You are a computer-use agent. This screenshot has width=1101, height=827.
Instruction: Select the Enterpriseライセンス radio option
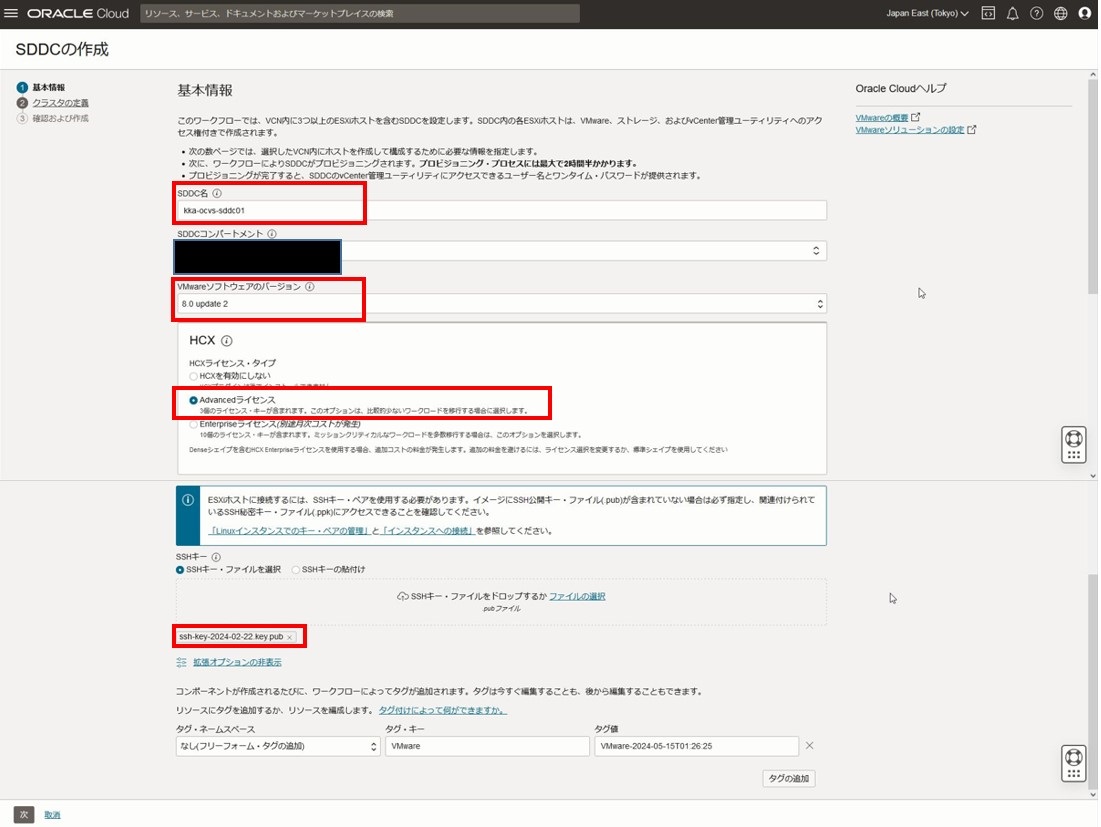click(x=194, y=425)
